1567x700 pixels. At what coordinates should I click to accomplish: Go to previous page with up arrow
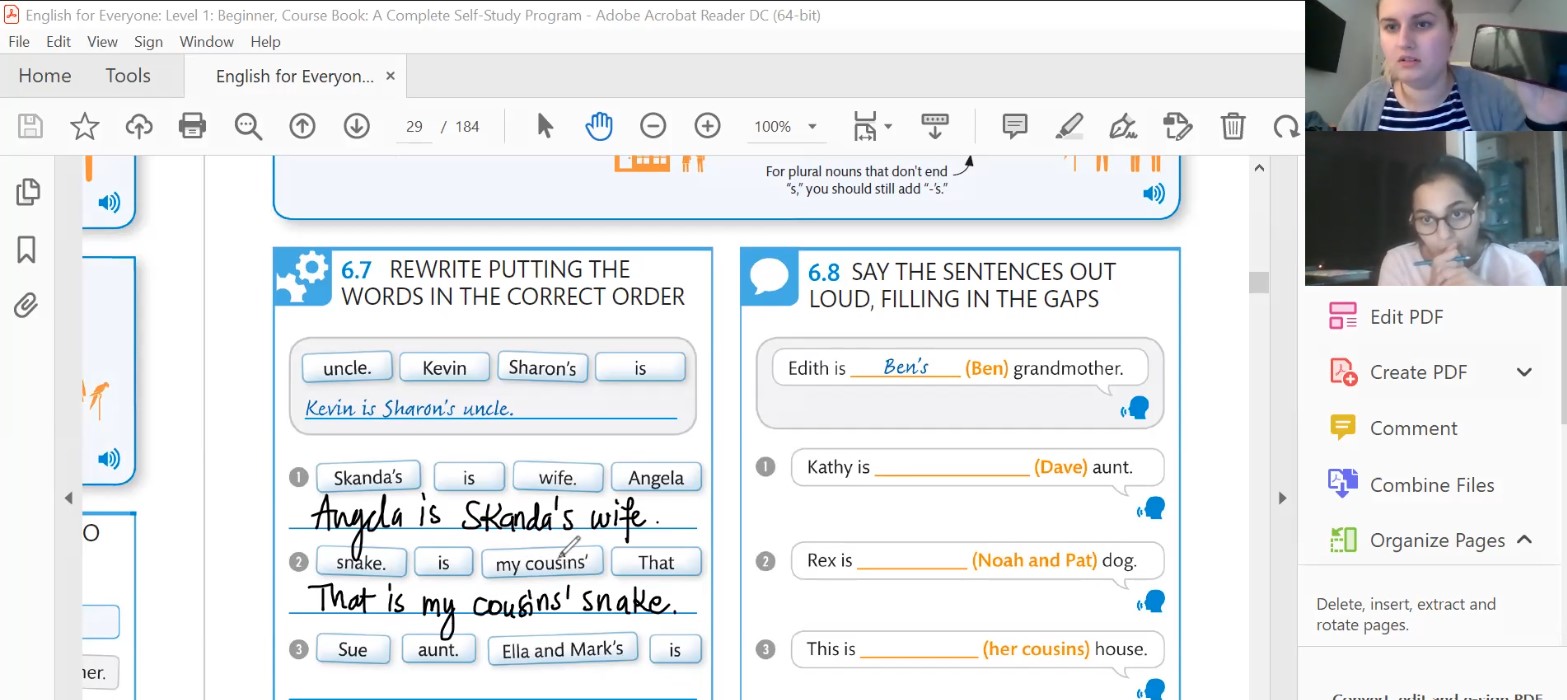[x=302, y=126]
